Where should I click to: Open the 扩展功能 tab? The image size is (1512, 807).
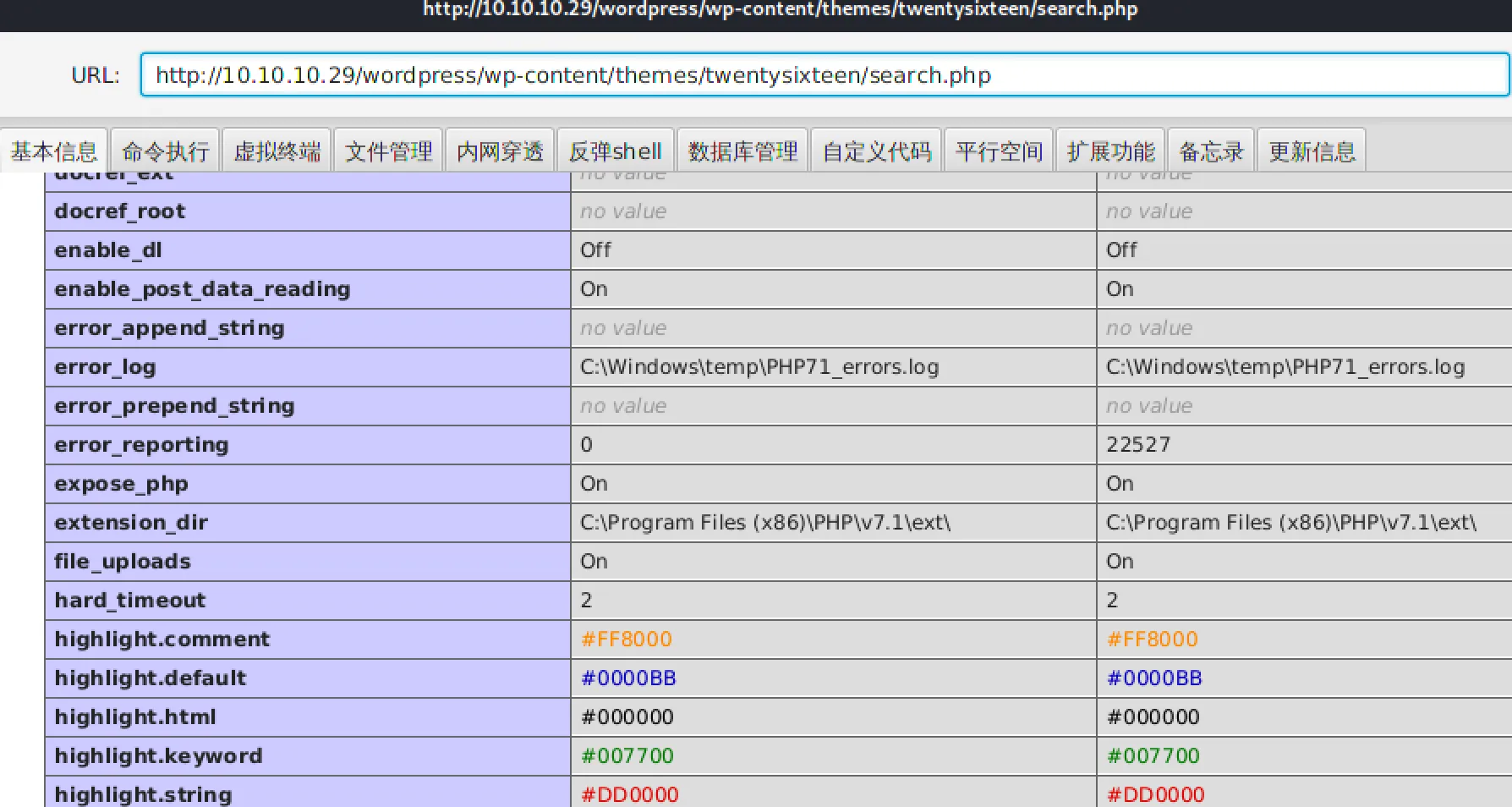pyautogui.click(x=1110, y=151)
